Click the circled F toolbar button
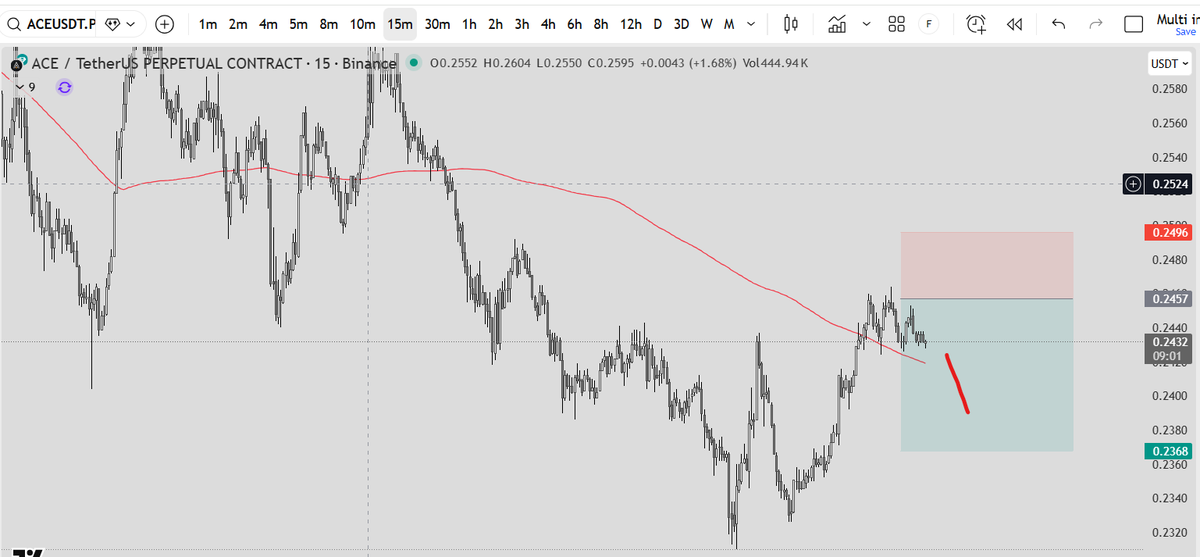The height and width of the screenshot is (557, 1200). [929, 23]
